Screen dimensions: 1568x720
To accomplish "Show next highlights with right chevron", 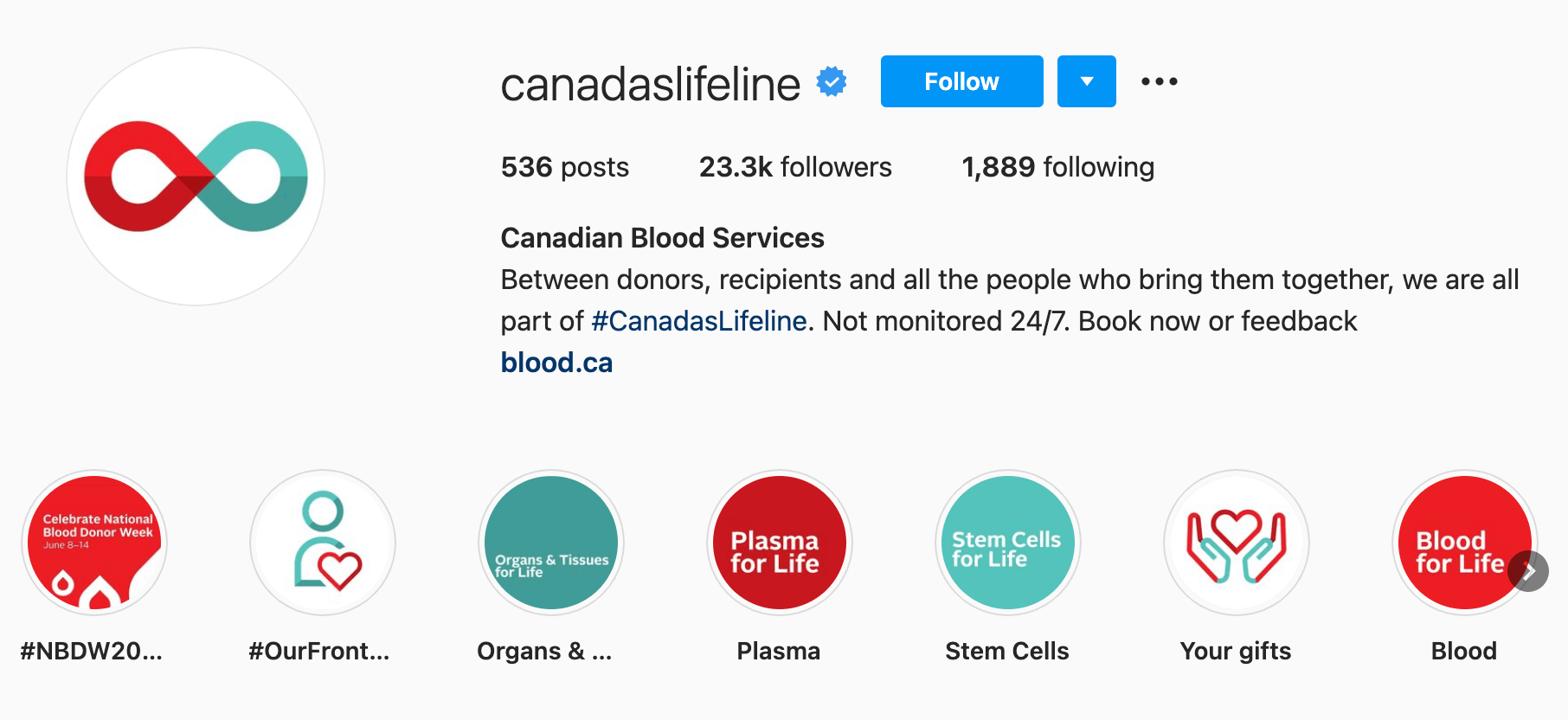I will pyautogui.click(x=1528, y=571).
